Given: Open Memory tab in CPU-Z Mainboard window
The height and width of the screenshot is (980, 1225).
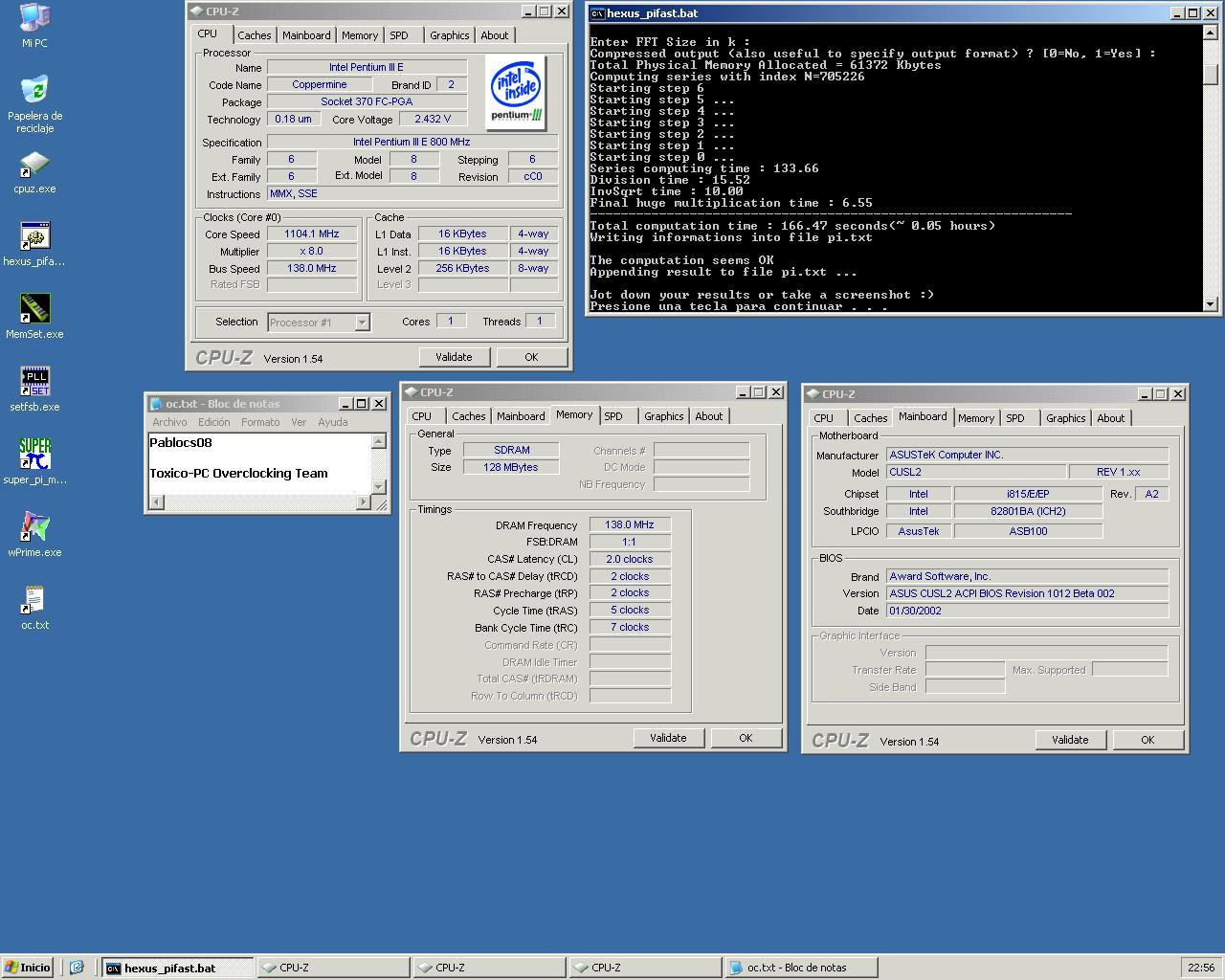Looking at the screenshot, I should tap(976, 418).
